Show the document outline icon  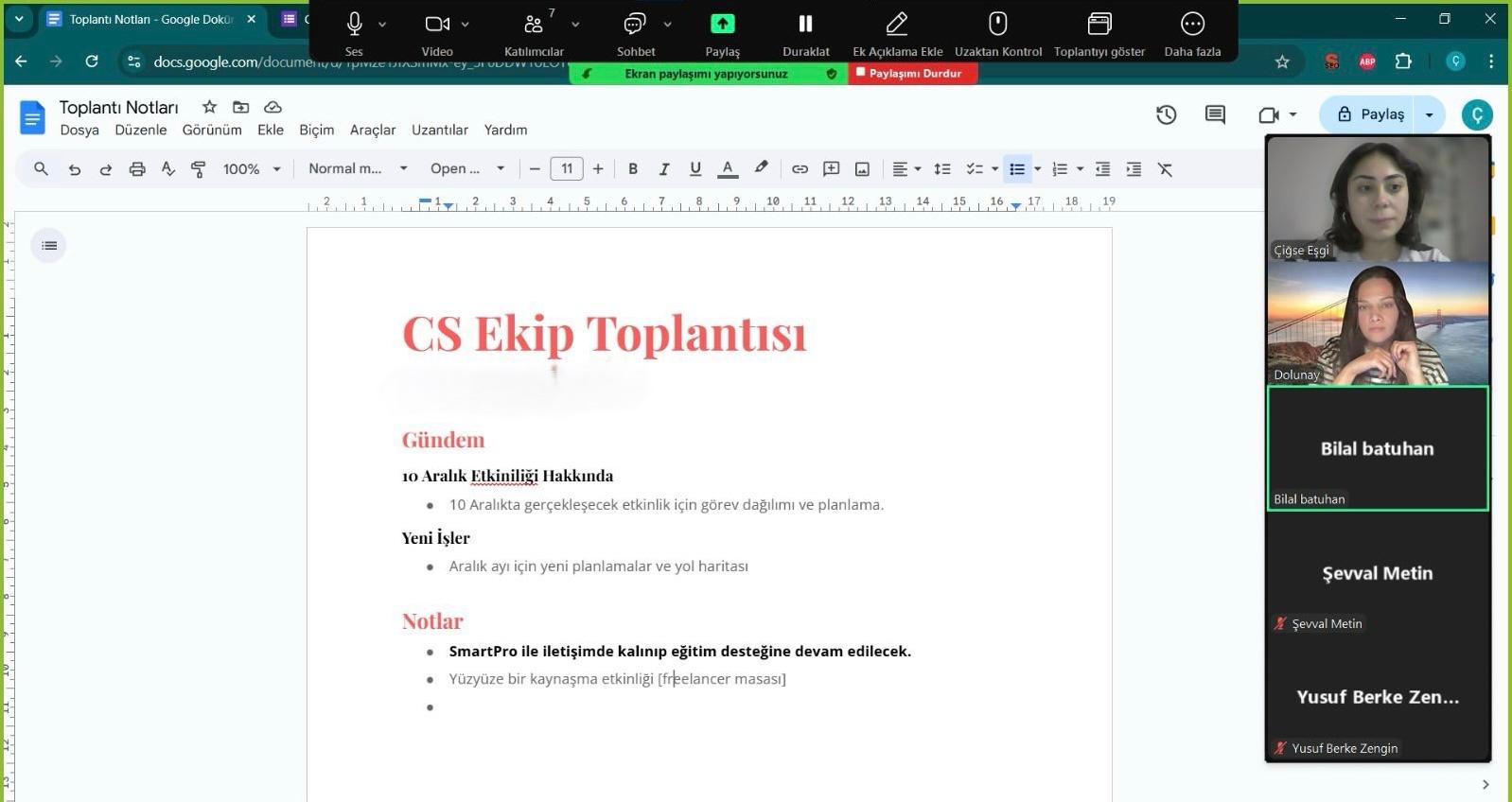[49, 246]
